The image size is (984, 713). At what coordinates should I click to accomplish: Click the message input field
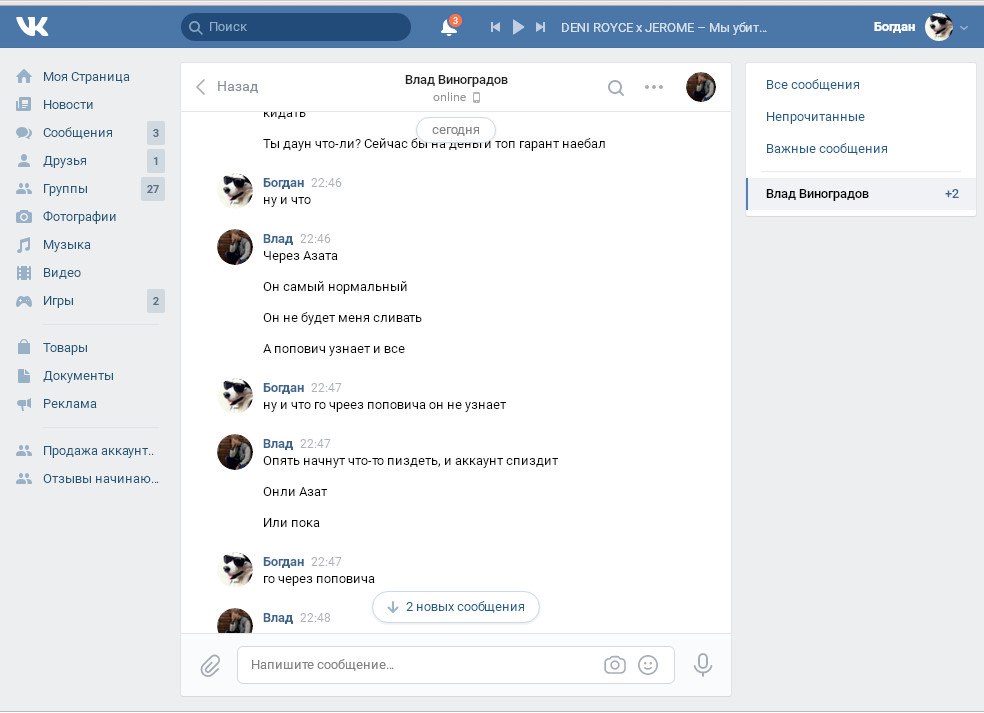[x=420, y=665]
